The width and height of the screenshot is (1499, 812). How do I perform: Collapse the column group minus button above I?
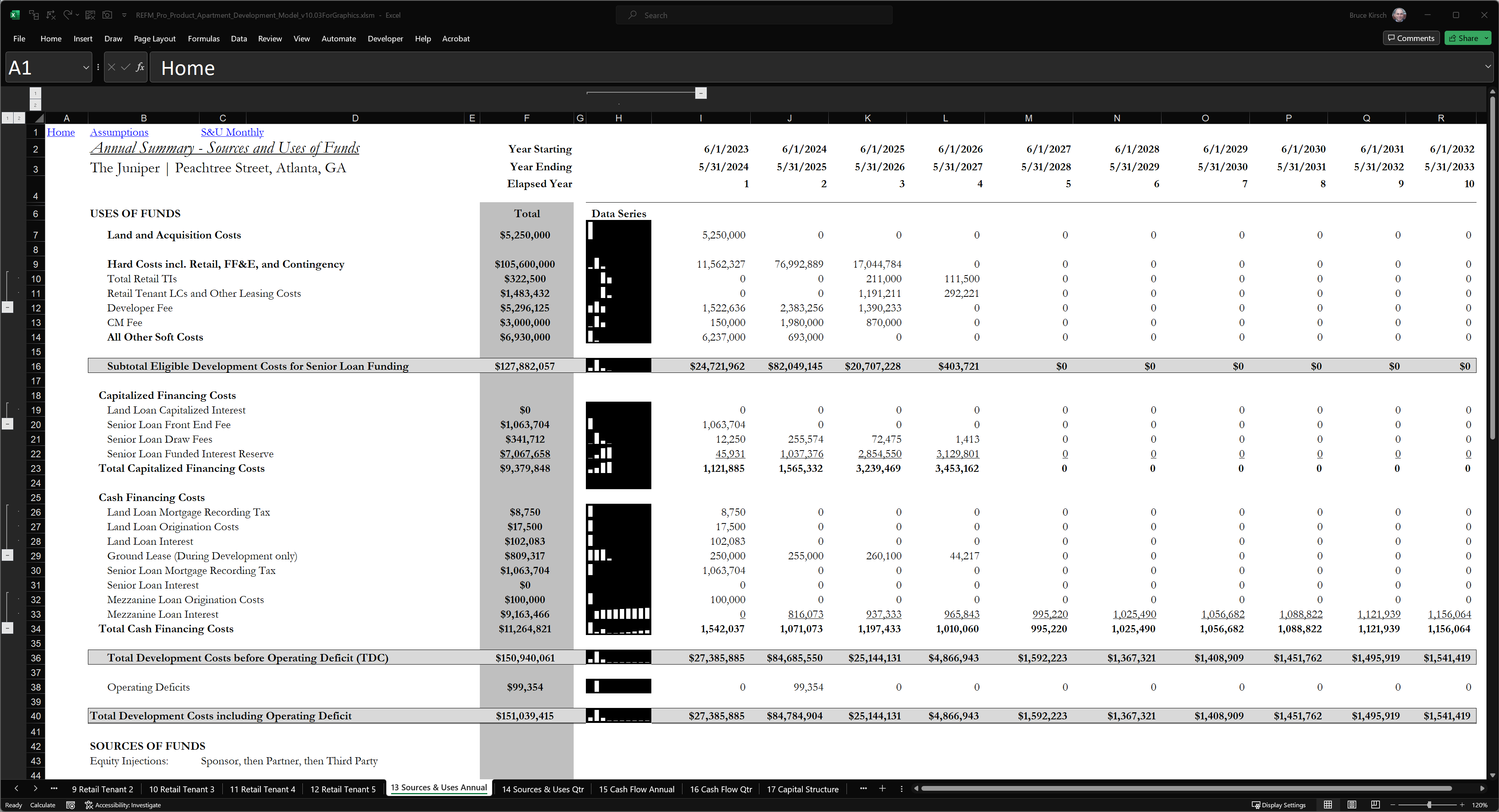(x=701, y=93)
